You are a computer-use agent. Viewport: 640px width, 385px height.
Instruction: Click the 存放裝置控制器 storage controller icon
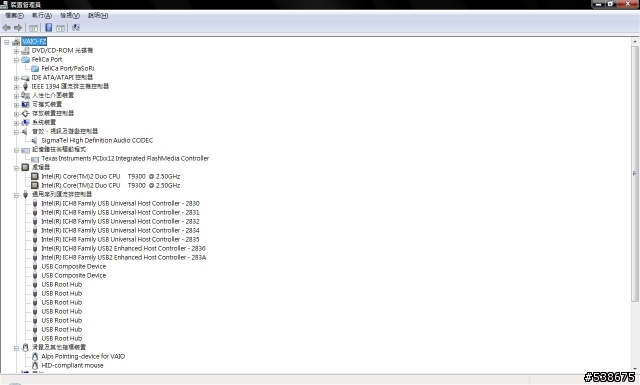click(x=25, y=113)
